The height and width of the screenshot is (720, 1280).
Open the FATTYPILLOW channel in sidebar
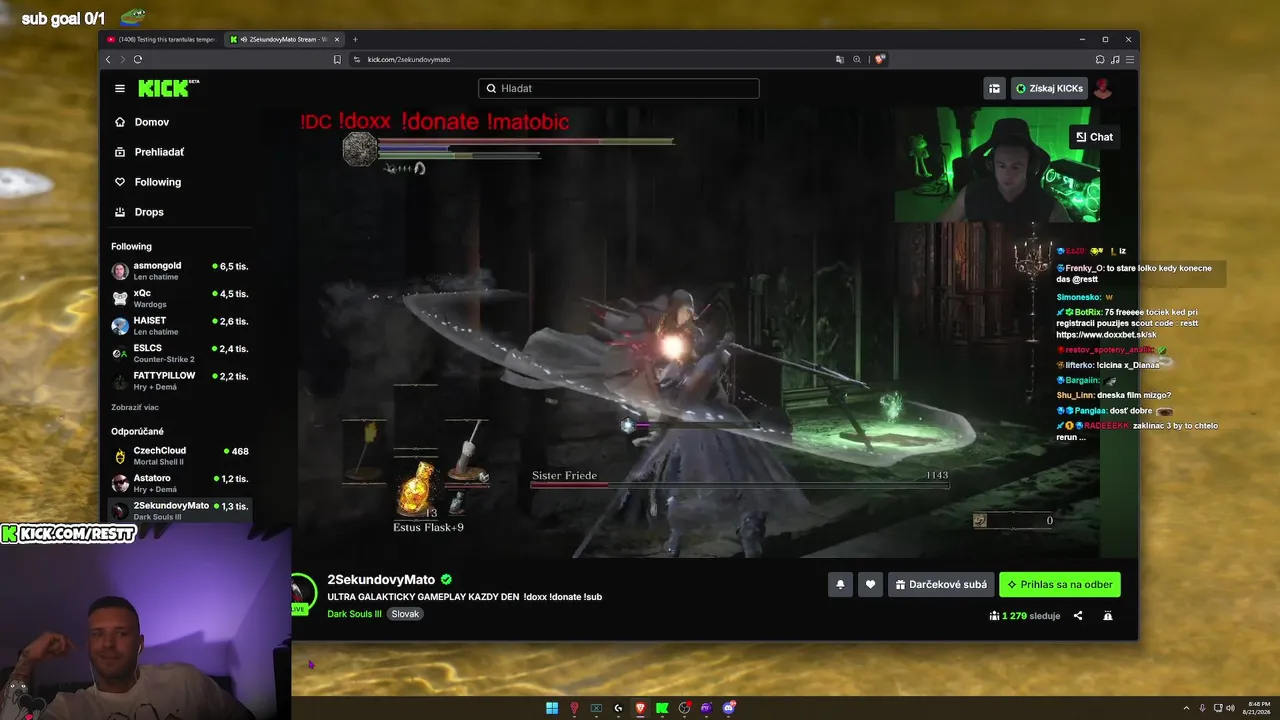tap(180, 380)
